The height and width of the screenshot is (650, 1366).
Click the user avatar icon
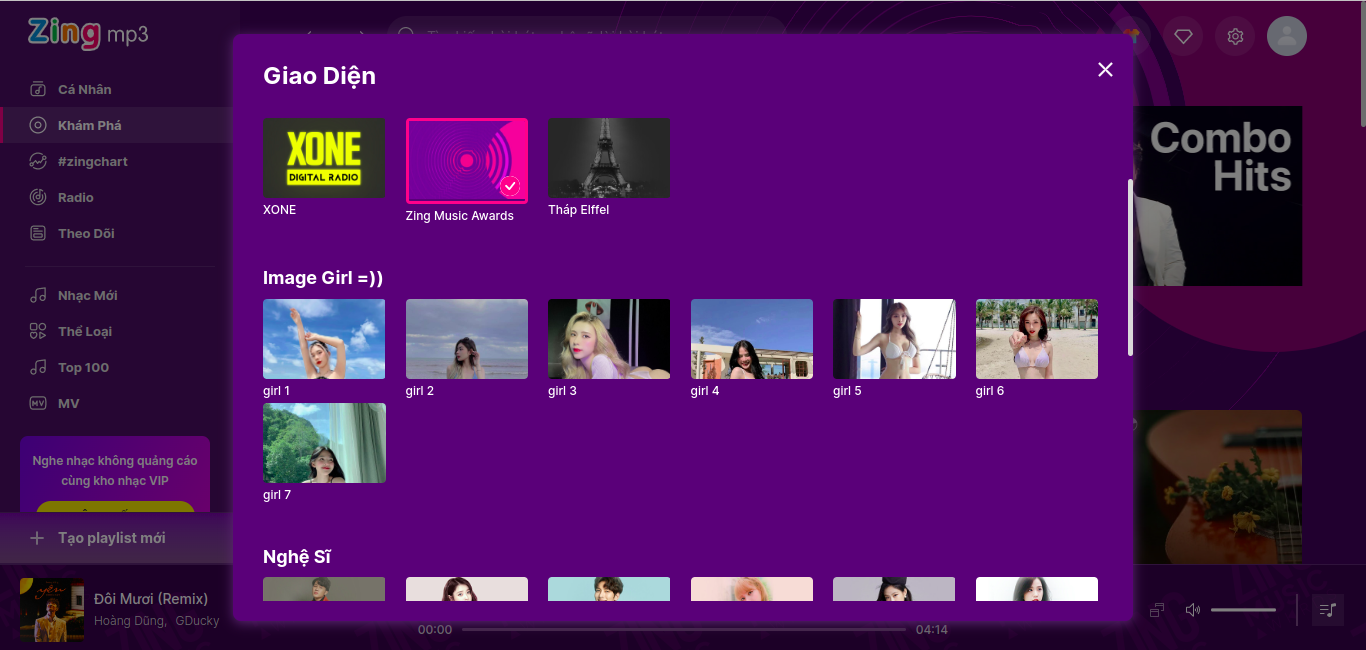pyautogui.click(x=1287, y=37)
